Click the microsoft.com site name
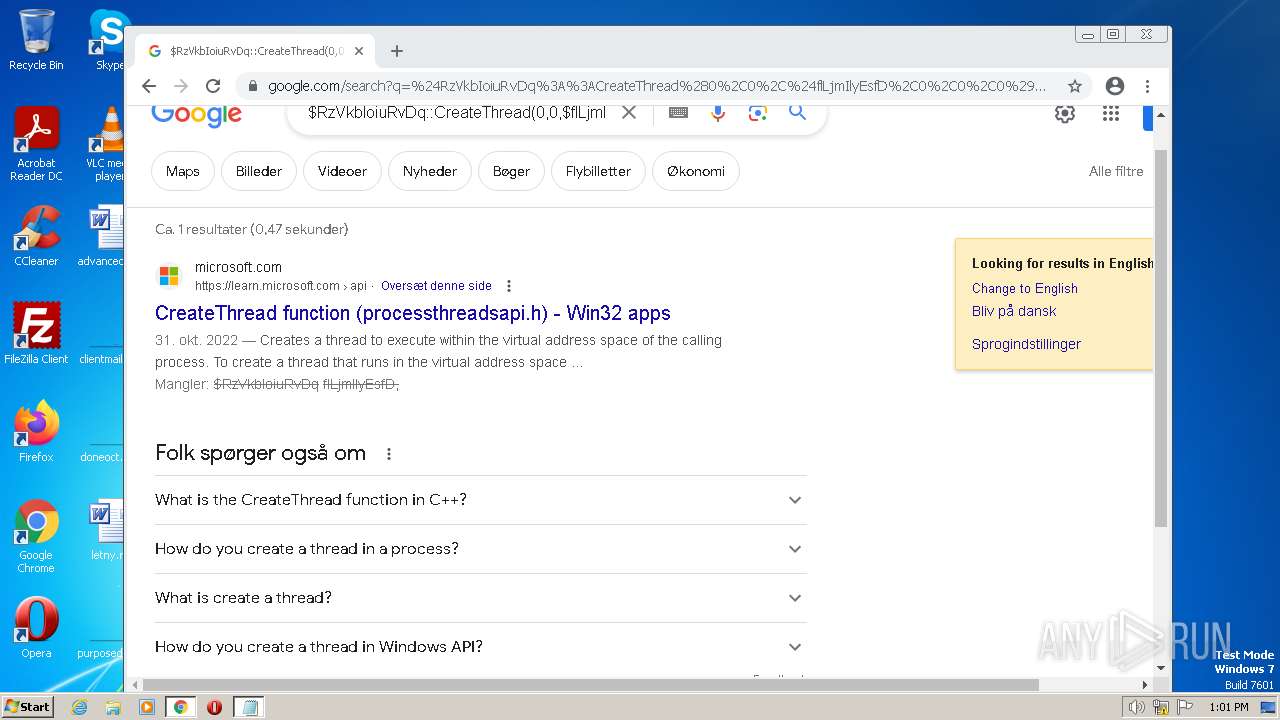Screen dimensions: 1280x720 [238, 267]
